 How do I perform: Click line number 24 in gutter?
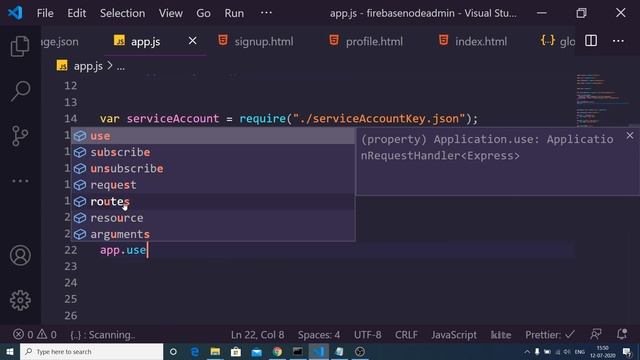[x=71, y=282]
